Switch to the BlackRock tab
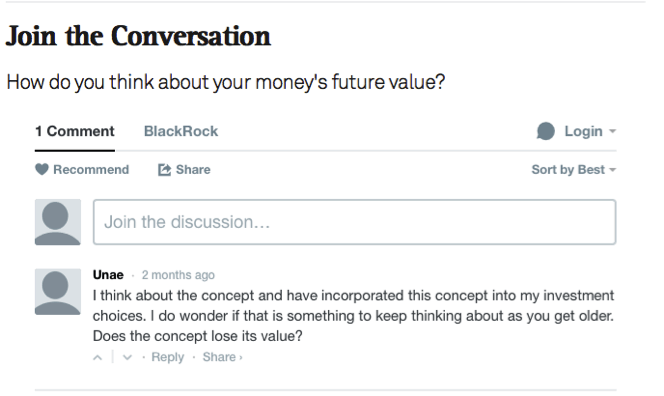 click(181, 131)
